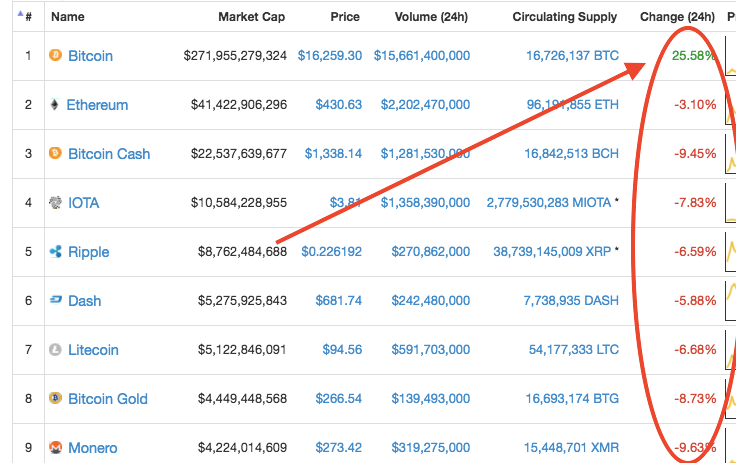Click the Bitcoin Gold logo icon
736x463 pixels.
tap(55, 398)
